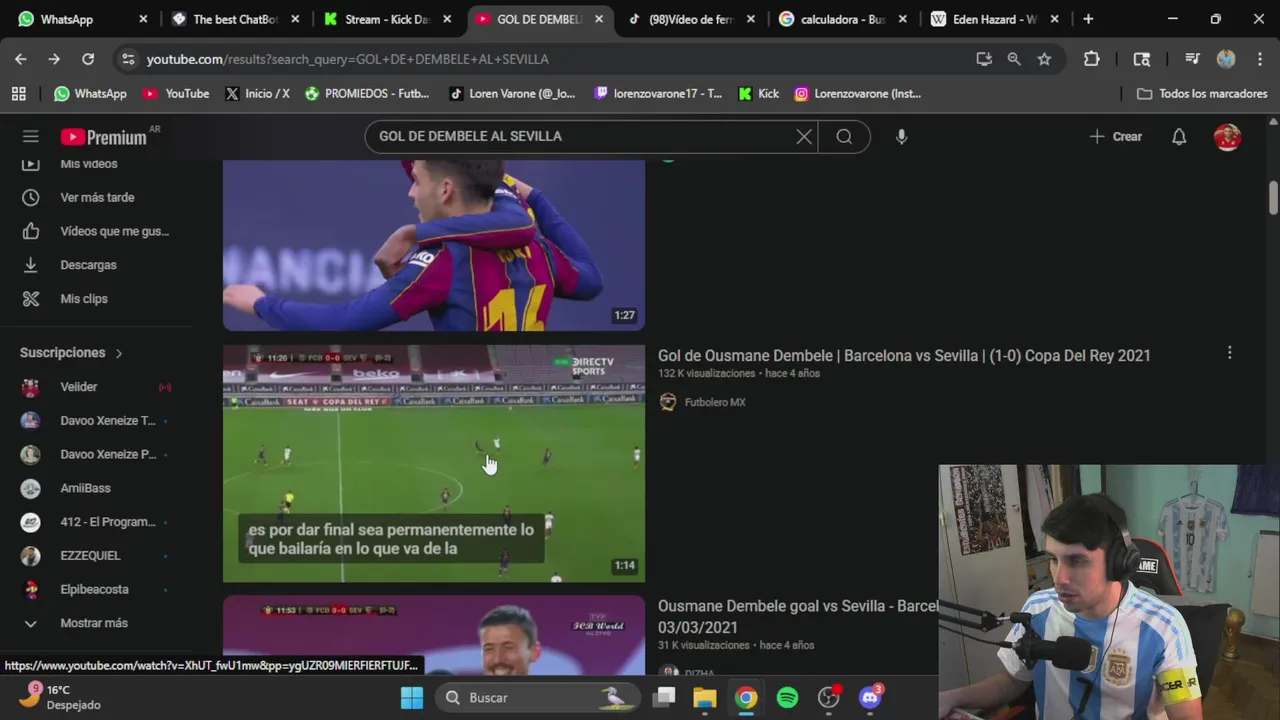Start voice search with microphone icon

(901, 137)
